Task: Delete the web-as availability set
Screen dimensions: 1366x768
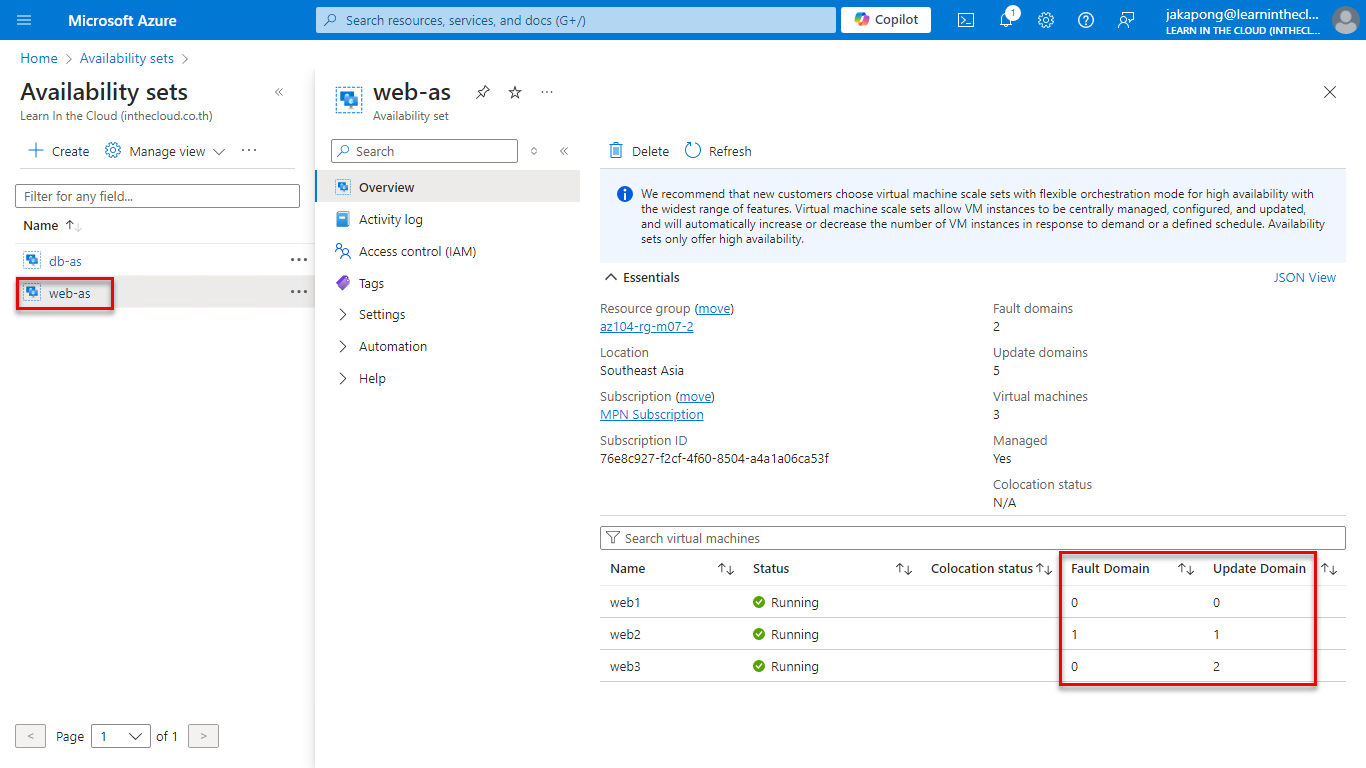Action: [639, 151]
